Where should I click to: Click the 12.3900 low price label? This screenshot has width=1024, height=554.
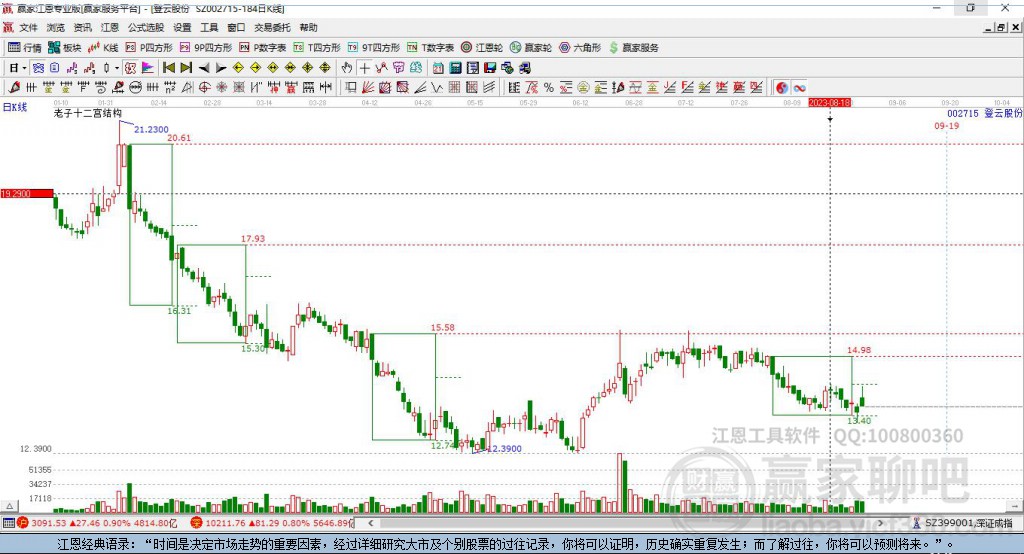(504, 449)
